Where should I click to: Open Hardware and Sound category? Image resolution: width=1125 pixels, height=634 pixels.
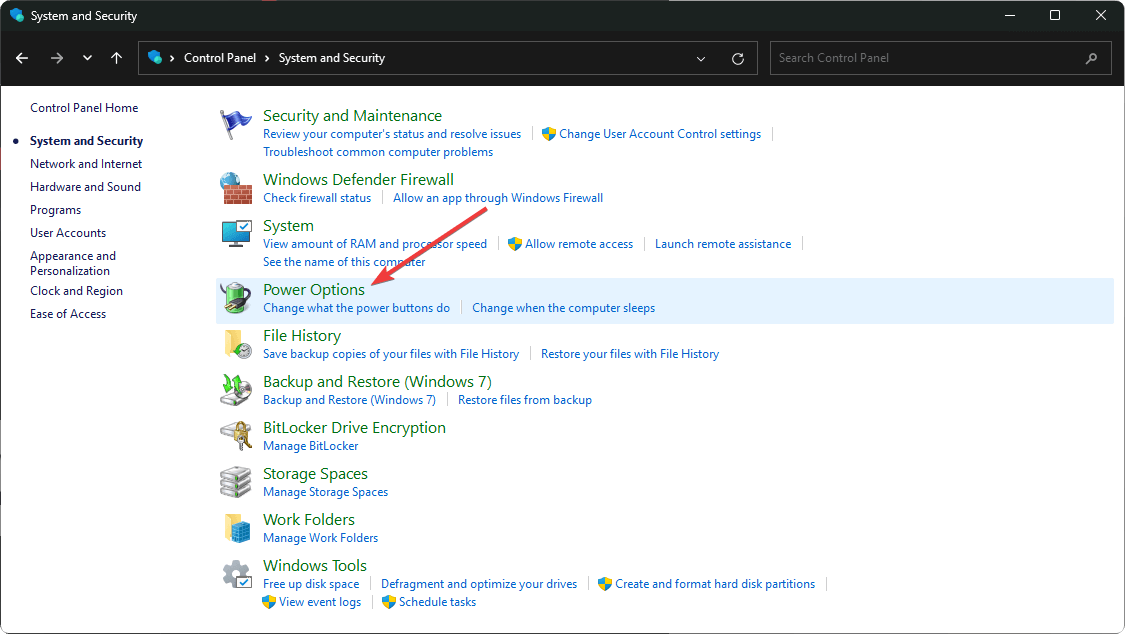click(x=85, y=187)
